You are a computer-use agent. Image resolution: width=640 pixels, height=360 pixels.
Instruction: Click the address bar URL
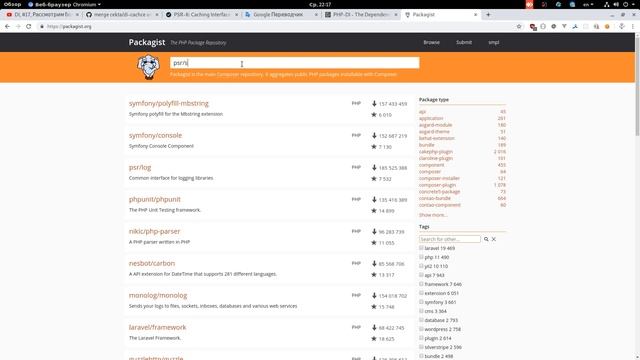[69, 27]
